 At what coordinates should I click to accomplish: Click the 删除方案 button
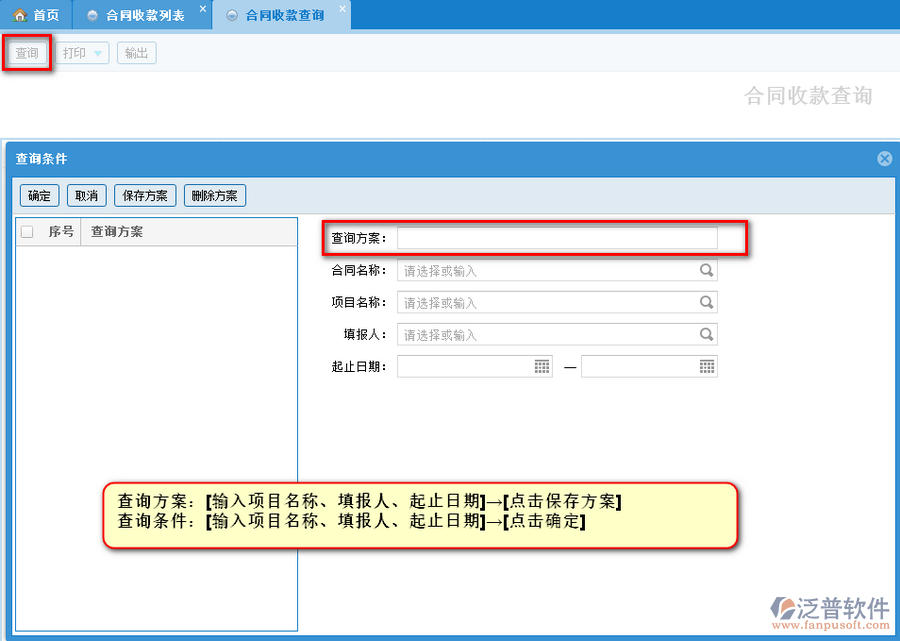click(215, 195)
